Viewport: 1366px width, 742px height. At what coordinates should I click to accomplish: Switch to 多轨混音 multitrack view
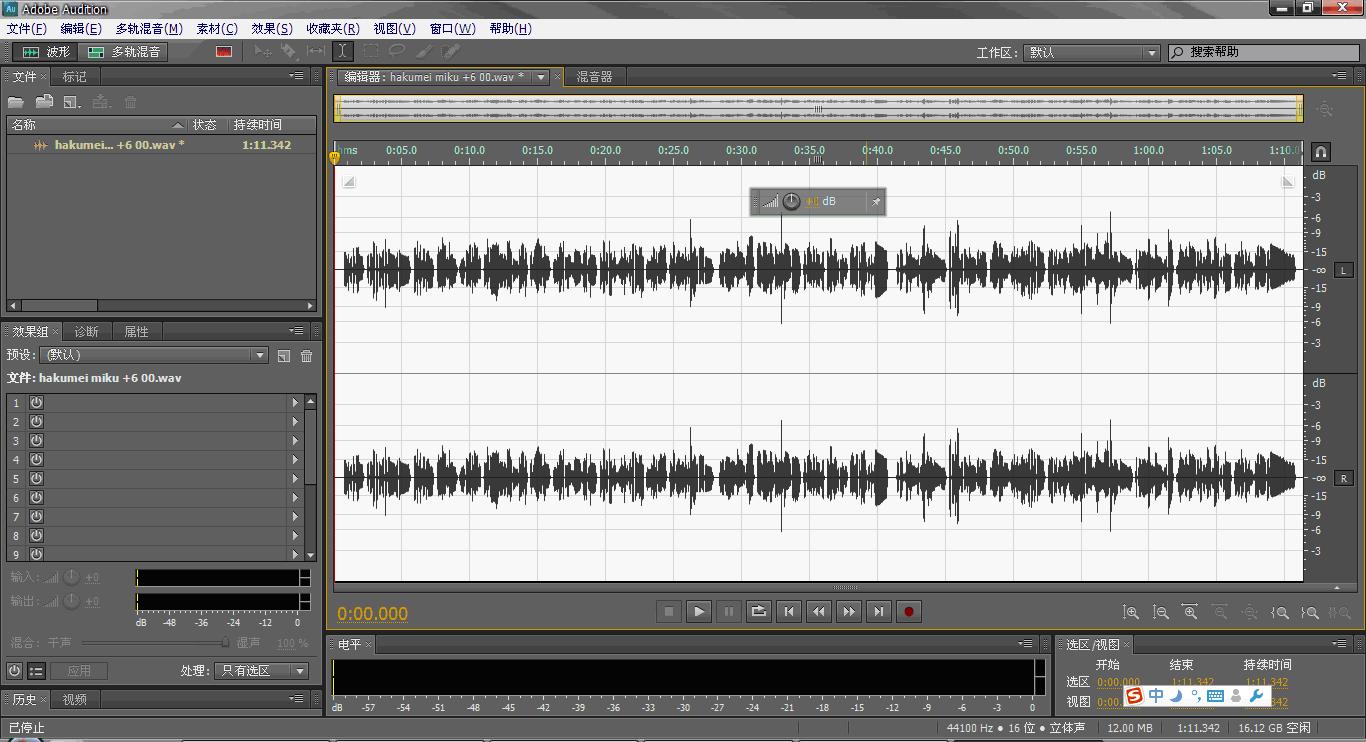click(124, 51)
